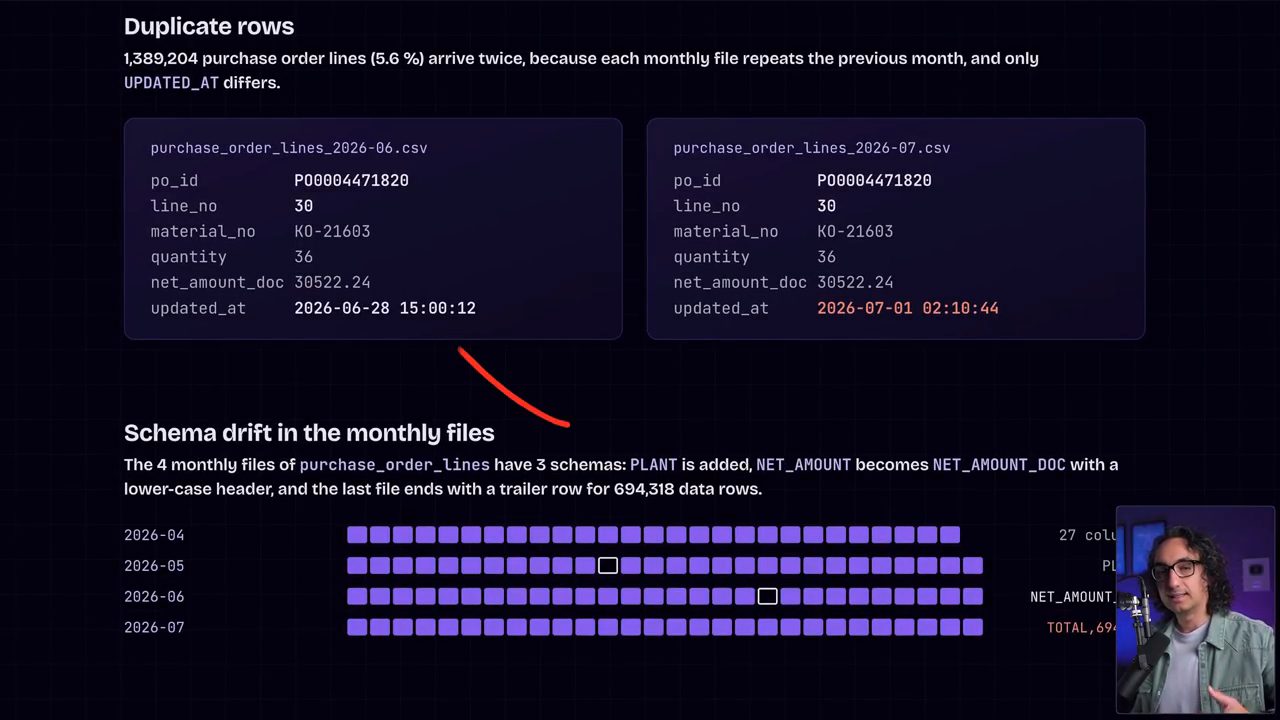Image resolution: width=1280 pixels, height=720 pixels.
Task: Click the orange timestamp 2026-07-01 02:10:44
Action: [908, 308]
